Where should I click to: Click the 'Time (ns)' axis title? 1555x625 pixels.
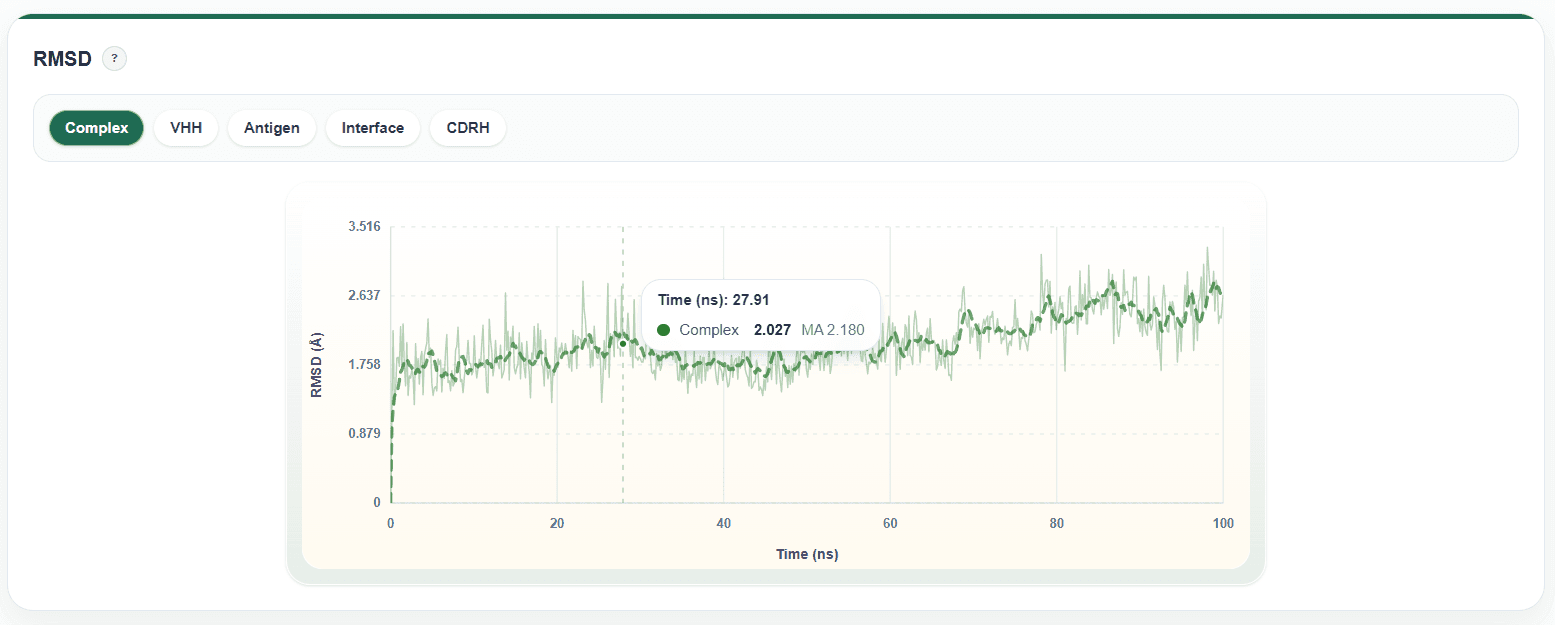[807, 554]
